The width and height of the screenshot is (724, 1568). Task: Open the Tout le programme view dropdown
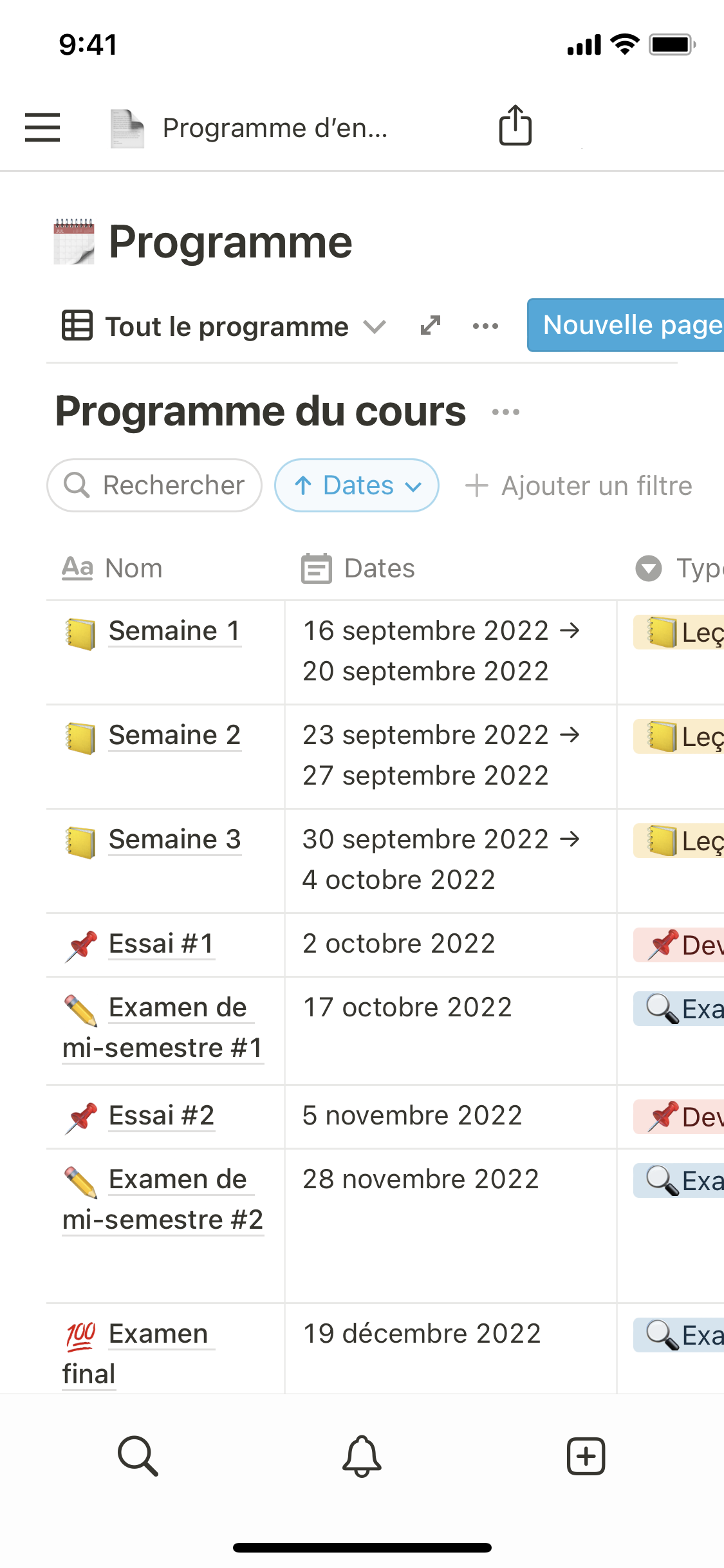[225, 326]
